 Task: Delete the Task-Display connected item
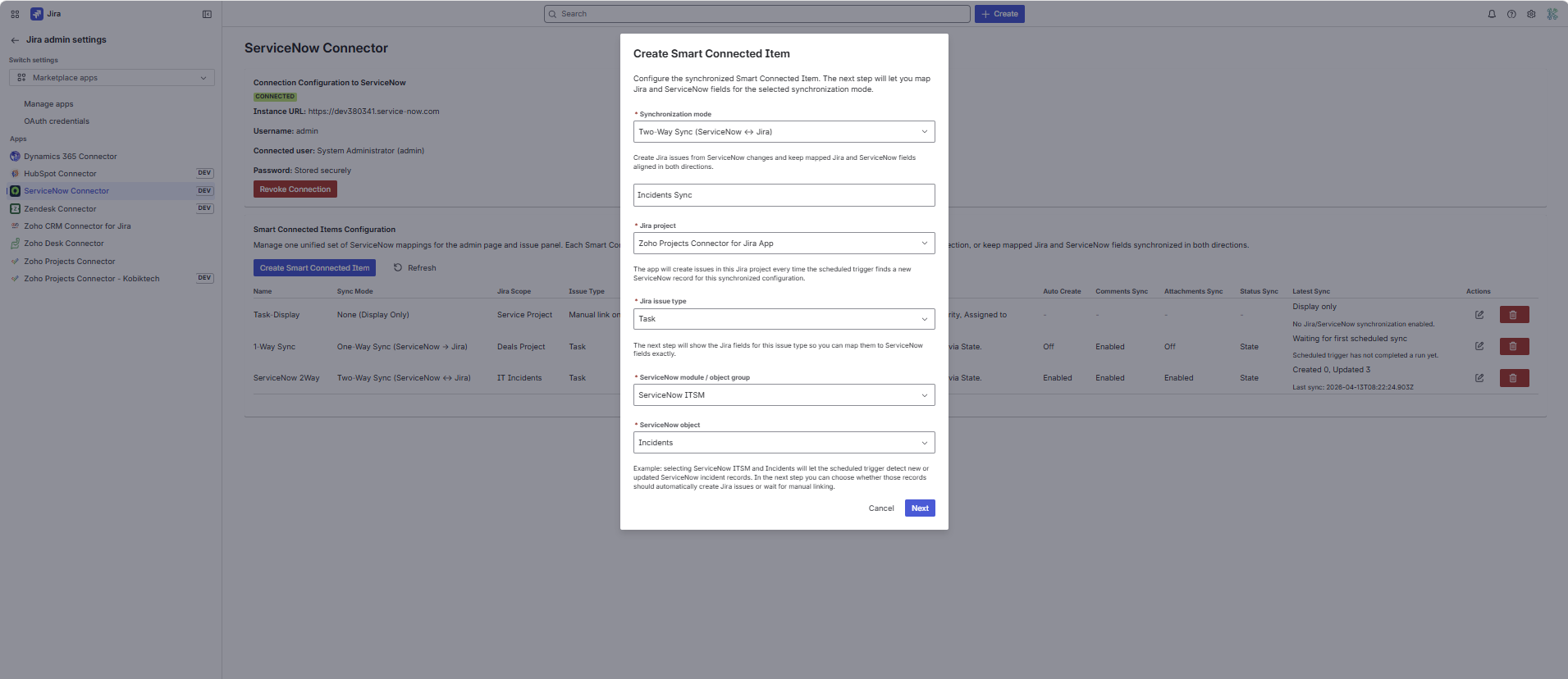[1514, 315]
